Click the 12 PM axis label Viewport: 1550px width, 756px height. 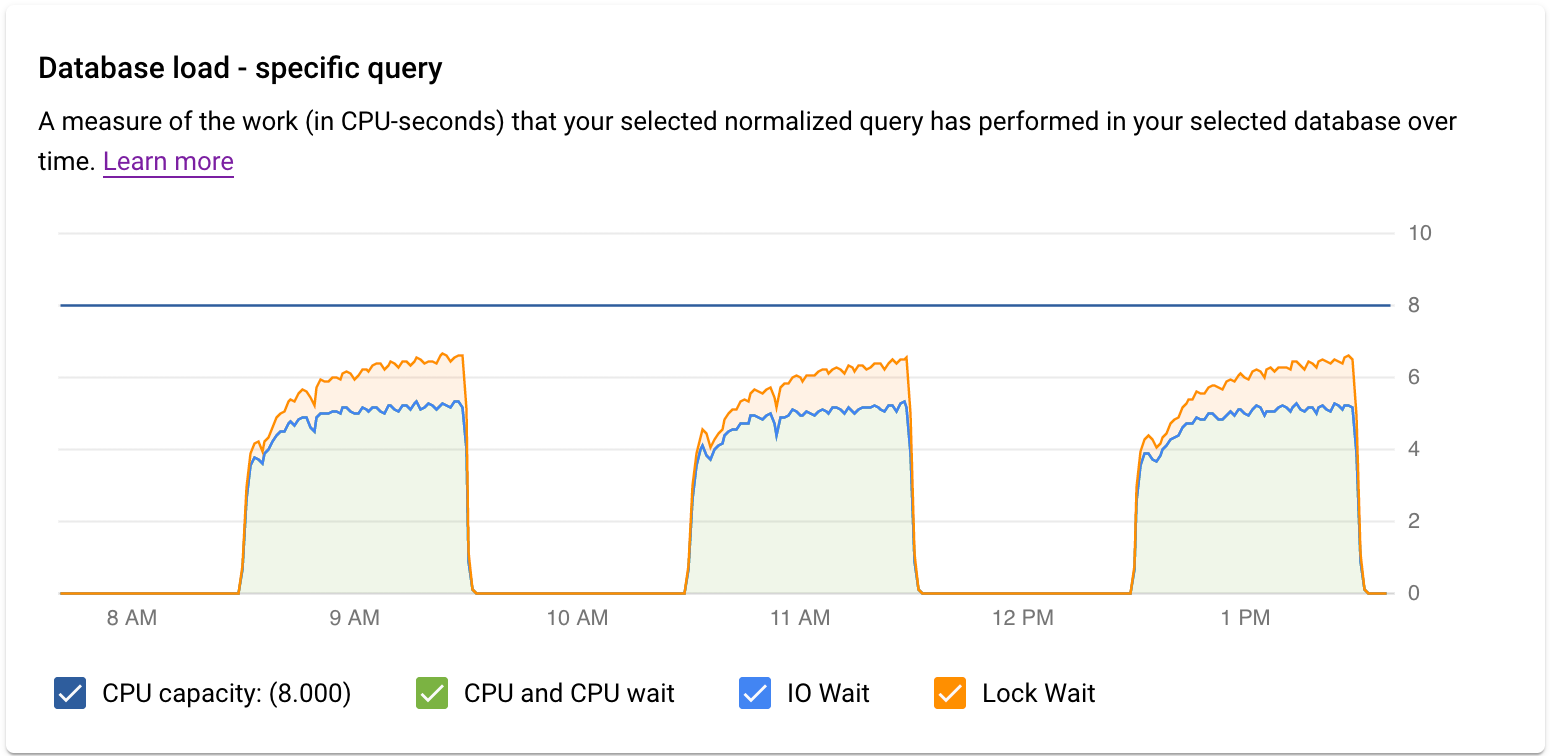coord(1025,618)
